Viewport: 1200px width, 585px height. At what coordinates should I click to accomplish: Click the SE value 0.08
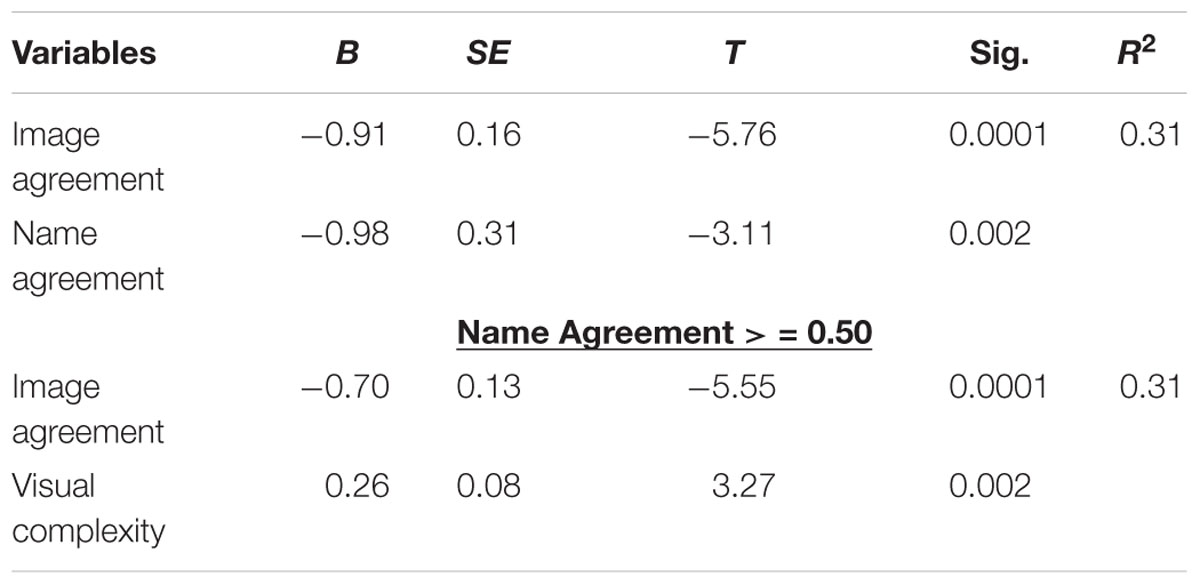point(489,486)
